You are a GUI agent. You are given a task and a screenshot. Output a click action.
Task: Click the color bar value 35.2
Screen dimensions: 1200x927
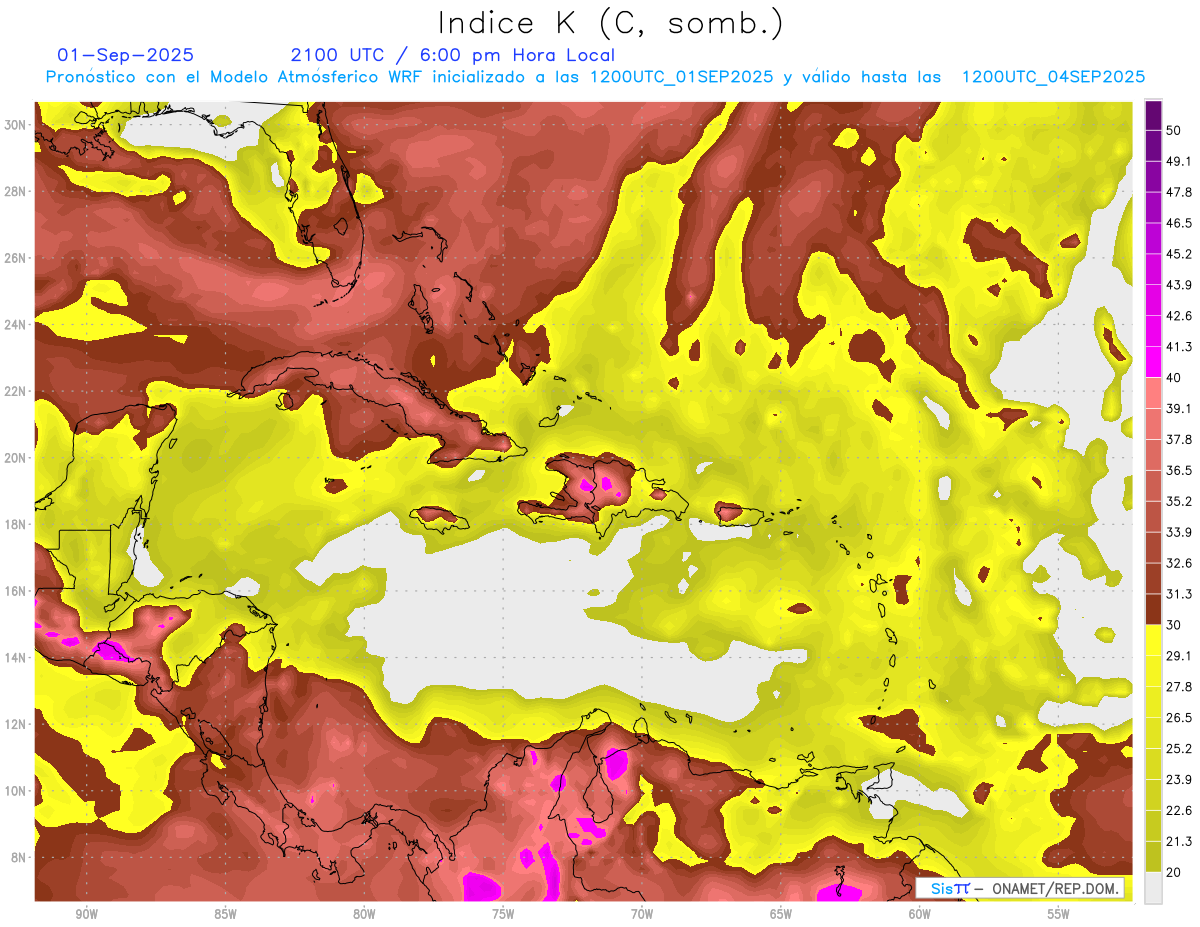[1179, 501]
